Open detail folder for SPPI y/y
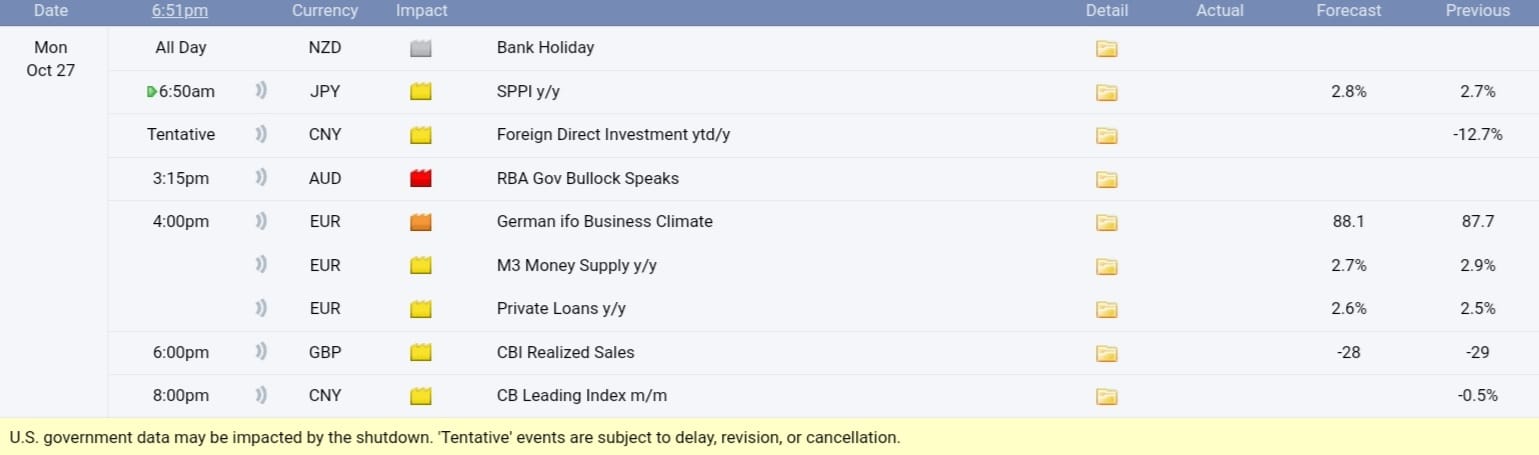This screenshot has height=455, width=1539. coord(1106,92)
